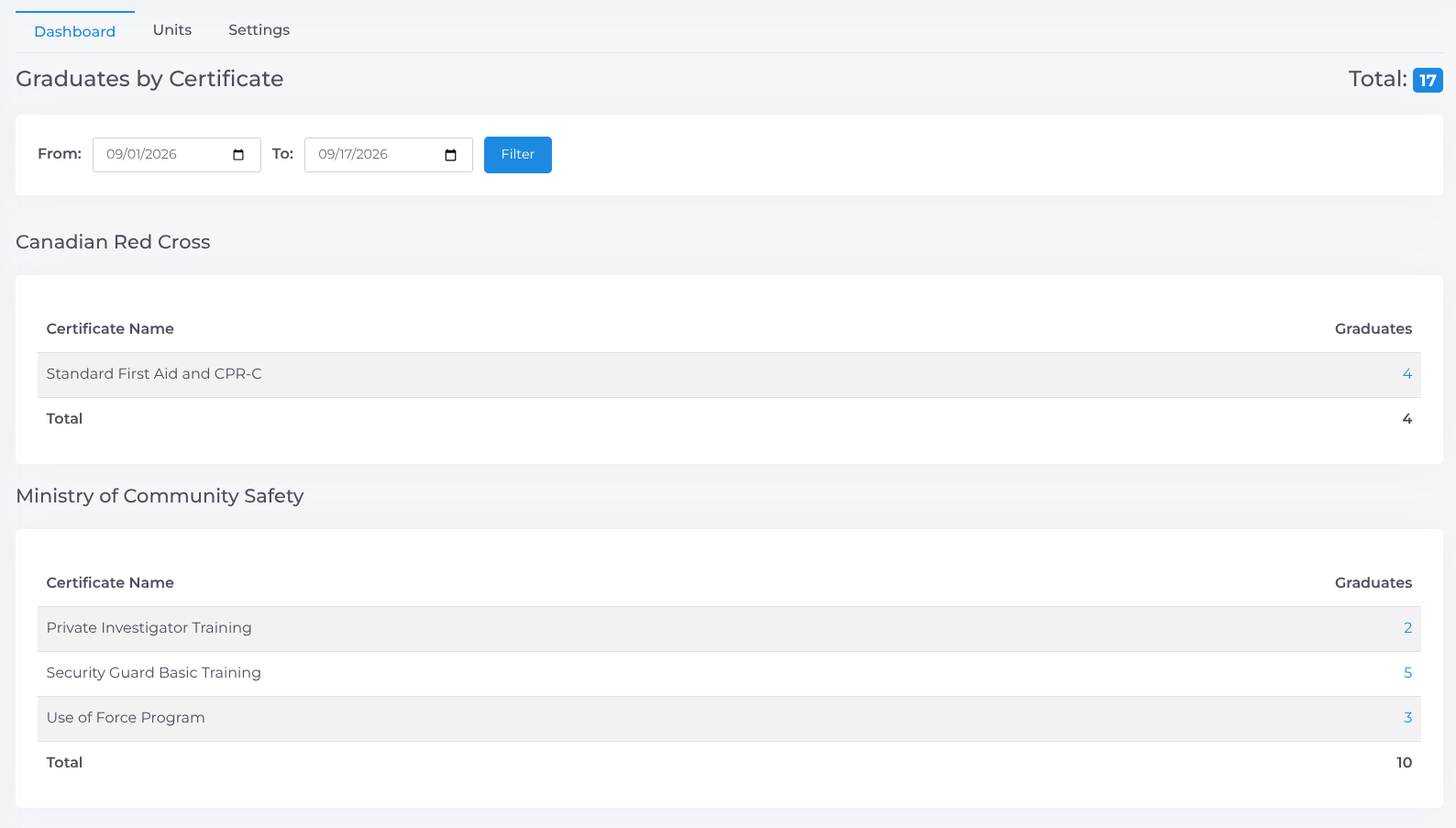Click the From: label
1456x828 pixels.
[60, 154]
